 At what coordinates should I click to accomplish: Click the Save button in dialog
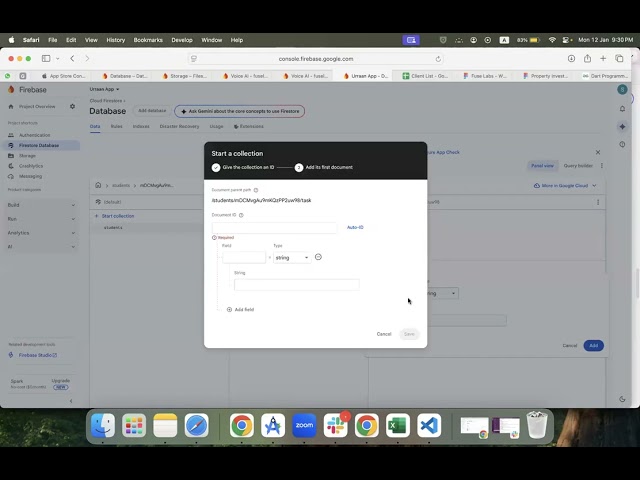409,334
